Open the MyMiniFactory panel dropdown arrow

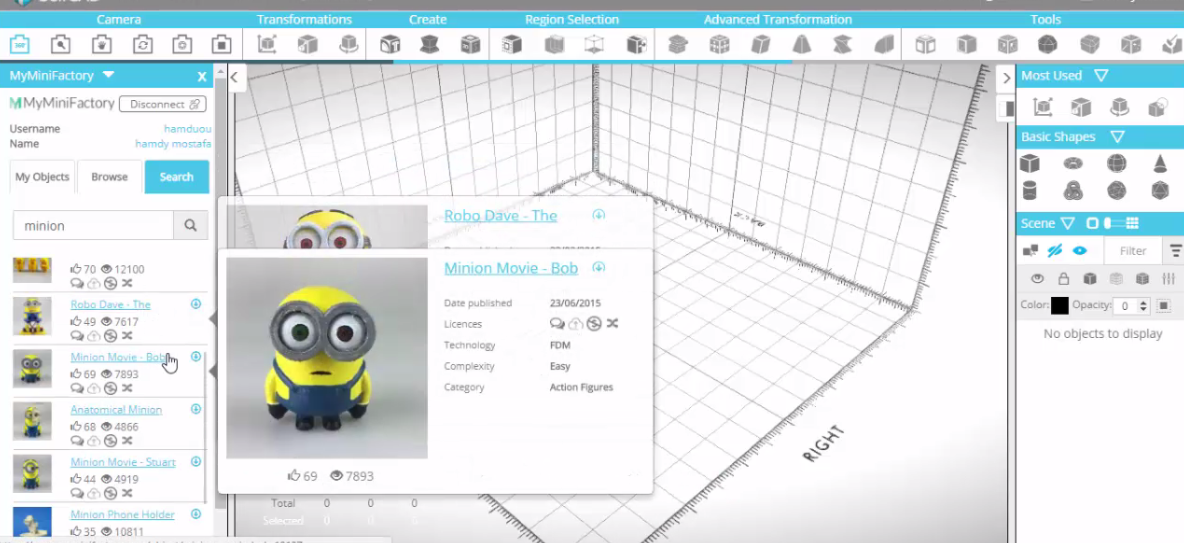point(108,75)
